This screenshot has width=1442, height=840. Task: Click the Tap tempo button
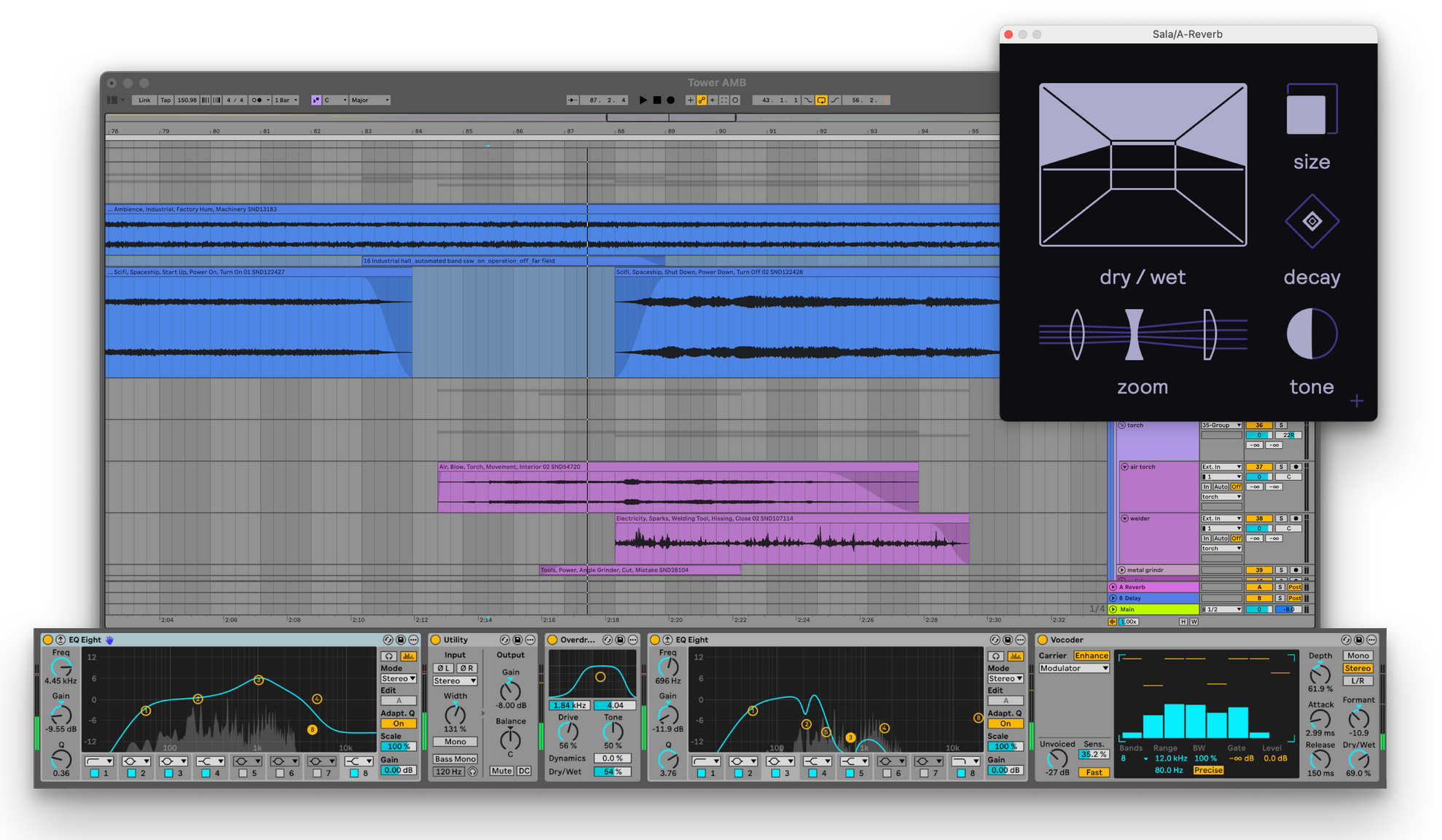(x=165, y=101)
